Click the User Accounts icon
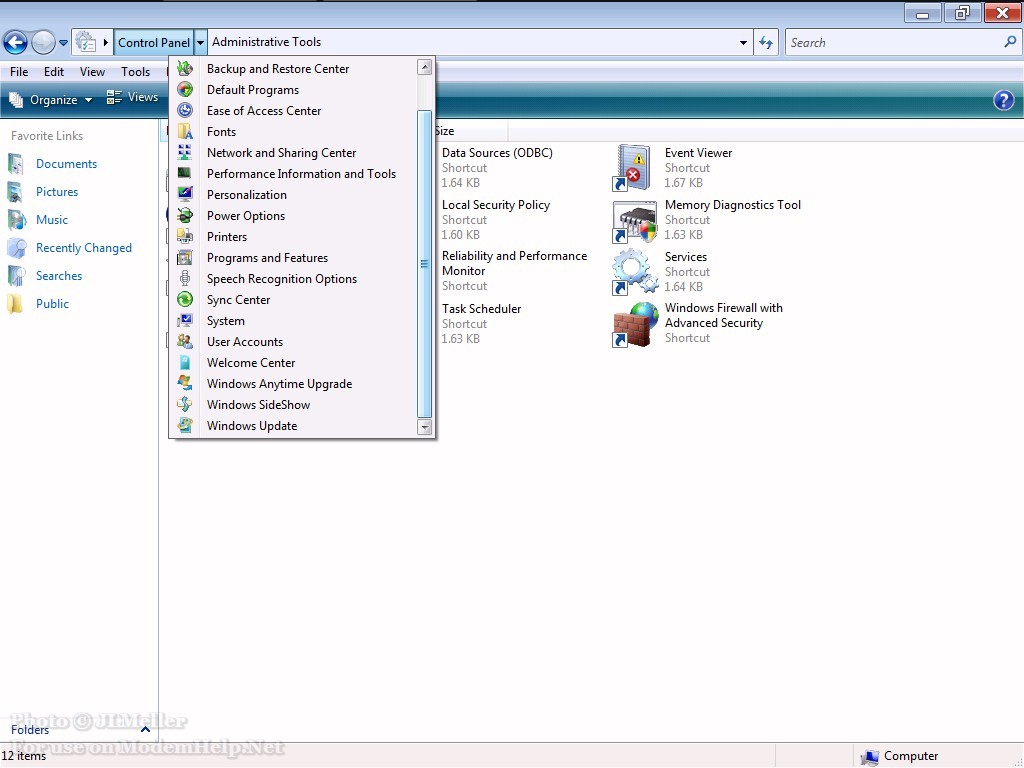The image size is (1024, 768). (x=185, y=341)
